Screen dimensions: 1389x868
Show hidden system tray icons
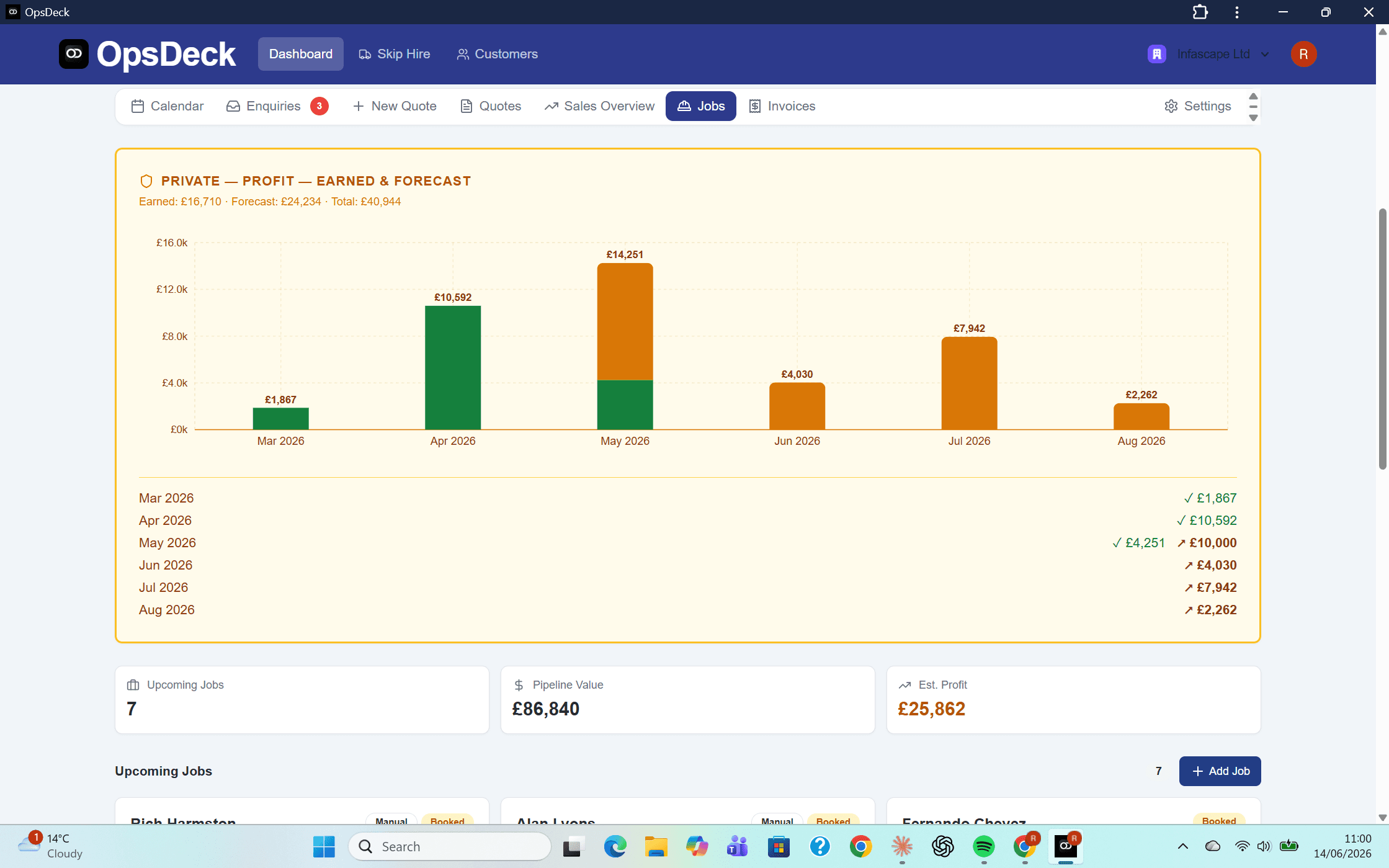point(1183,846)
